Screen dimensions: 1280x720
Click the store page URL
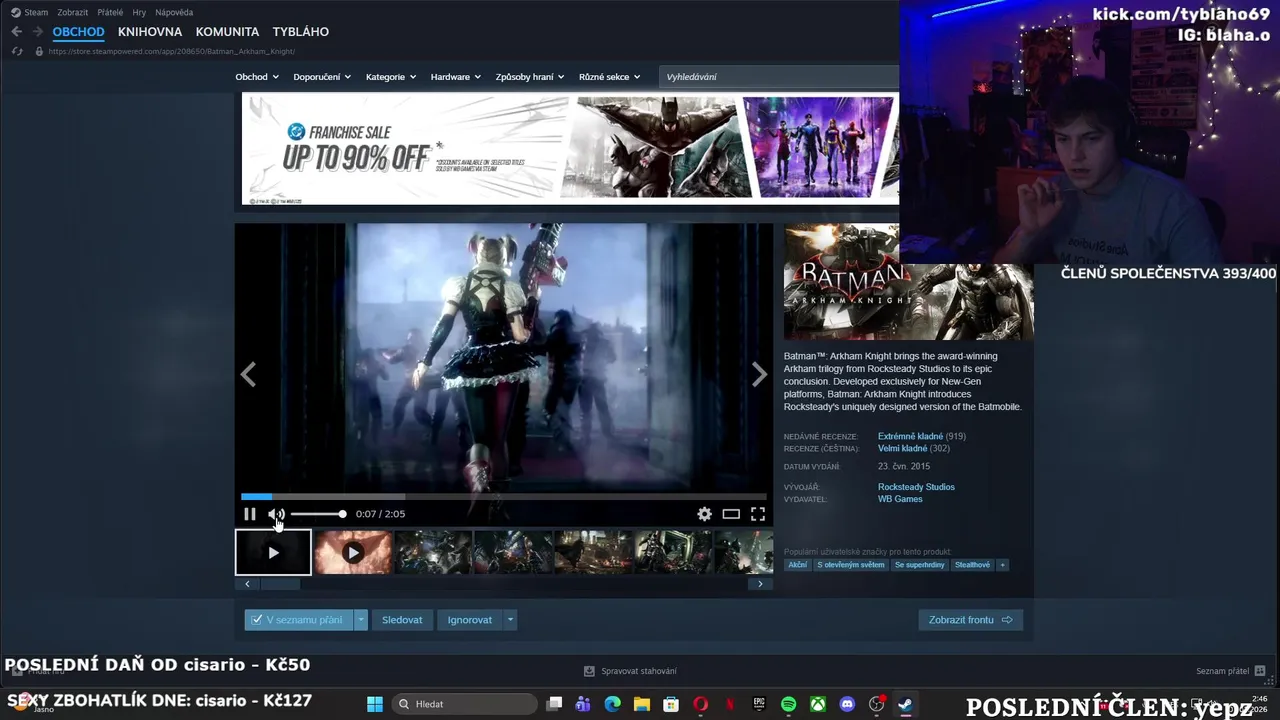(171, 51)
